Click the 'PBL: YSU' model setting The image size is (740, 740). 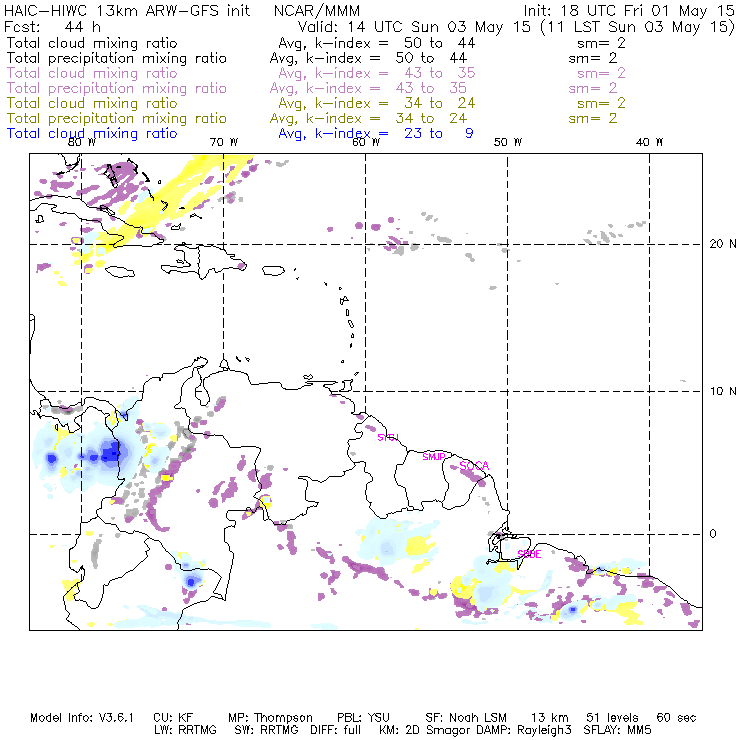pos(363,718)
